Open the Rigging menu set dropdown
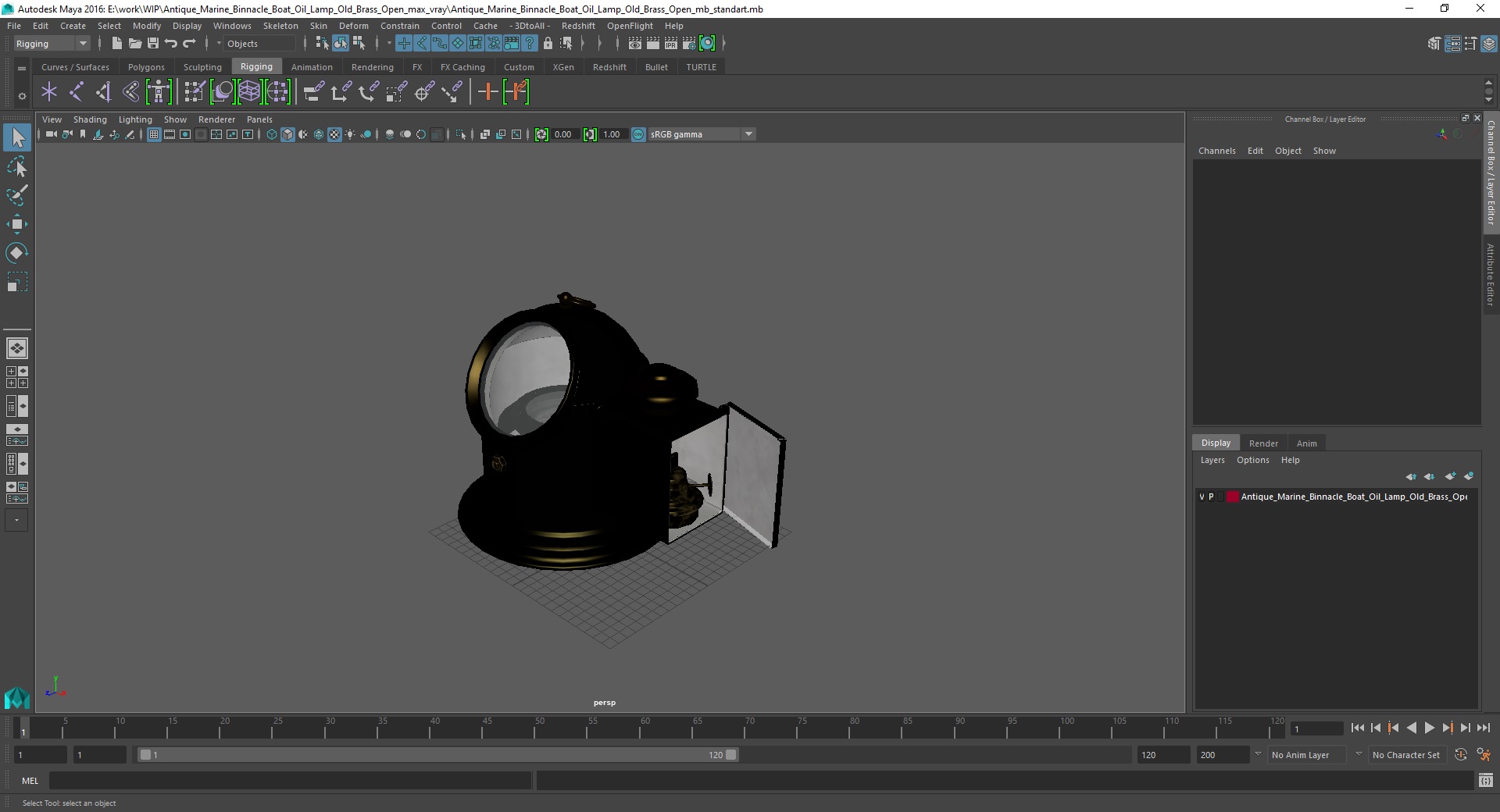This screenshot has width=1500, height=812. (x=83, y=44)
